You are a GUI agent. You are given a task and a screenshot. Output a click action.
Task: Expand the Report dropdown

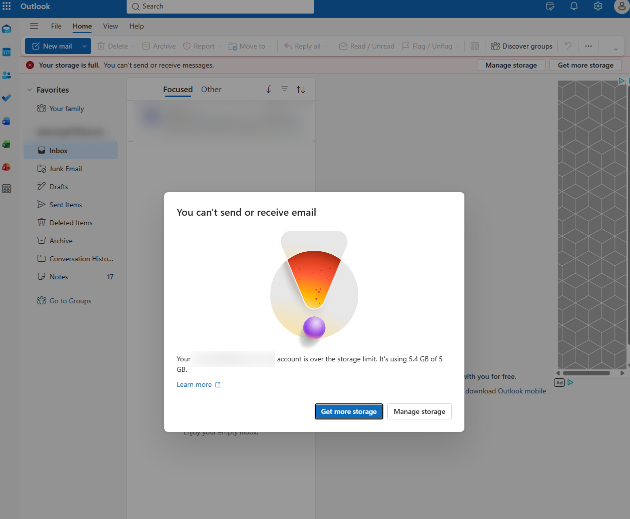(219, 46)
